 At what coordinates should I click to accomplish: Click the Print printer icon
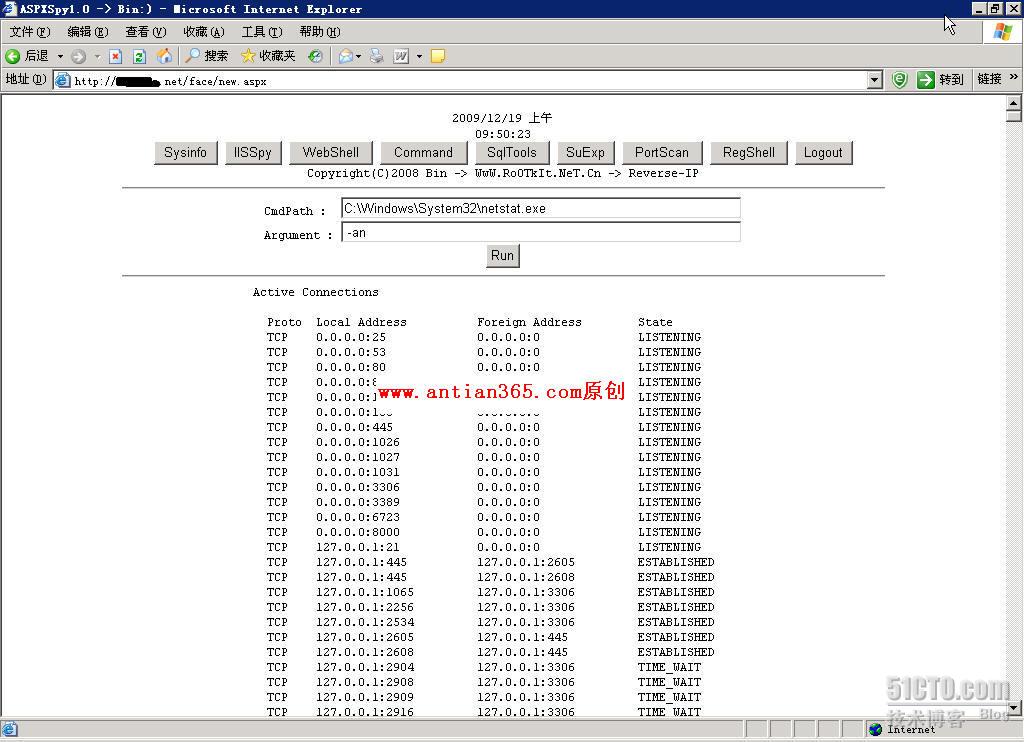tap(376, 56)
